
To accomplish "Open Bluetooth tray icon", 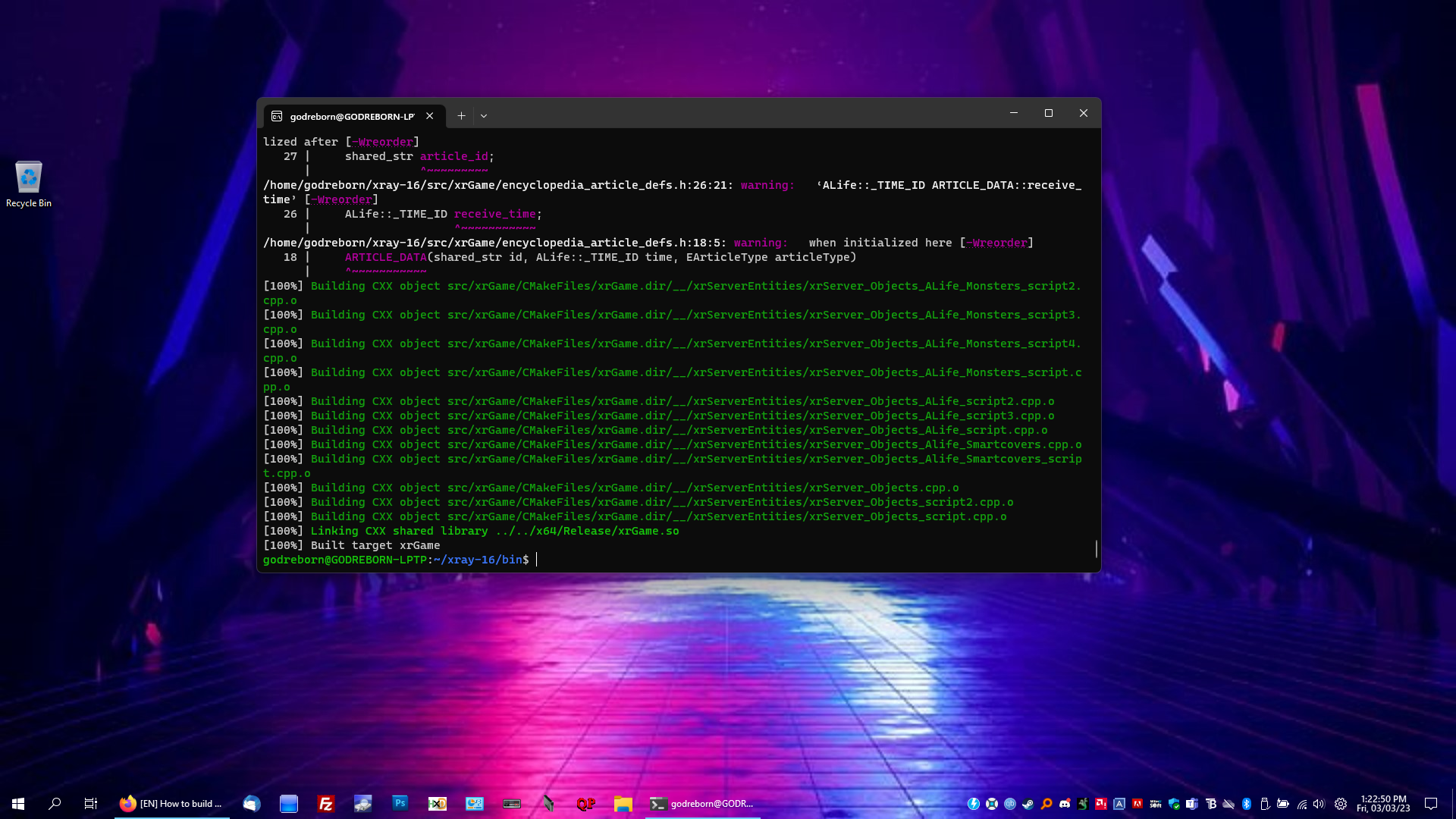I will click(1247, 804).
